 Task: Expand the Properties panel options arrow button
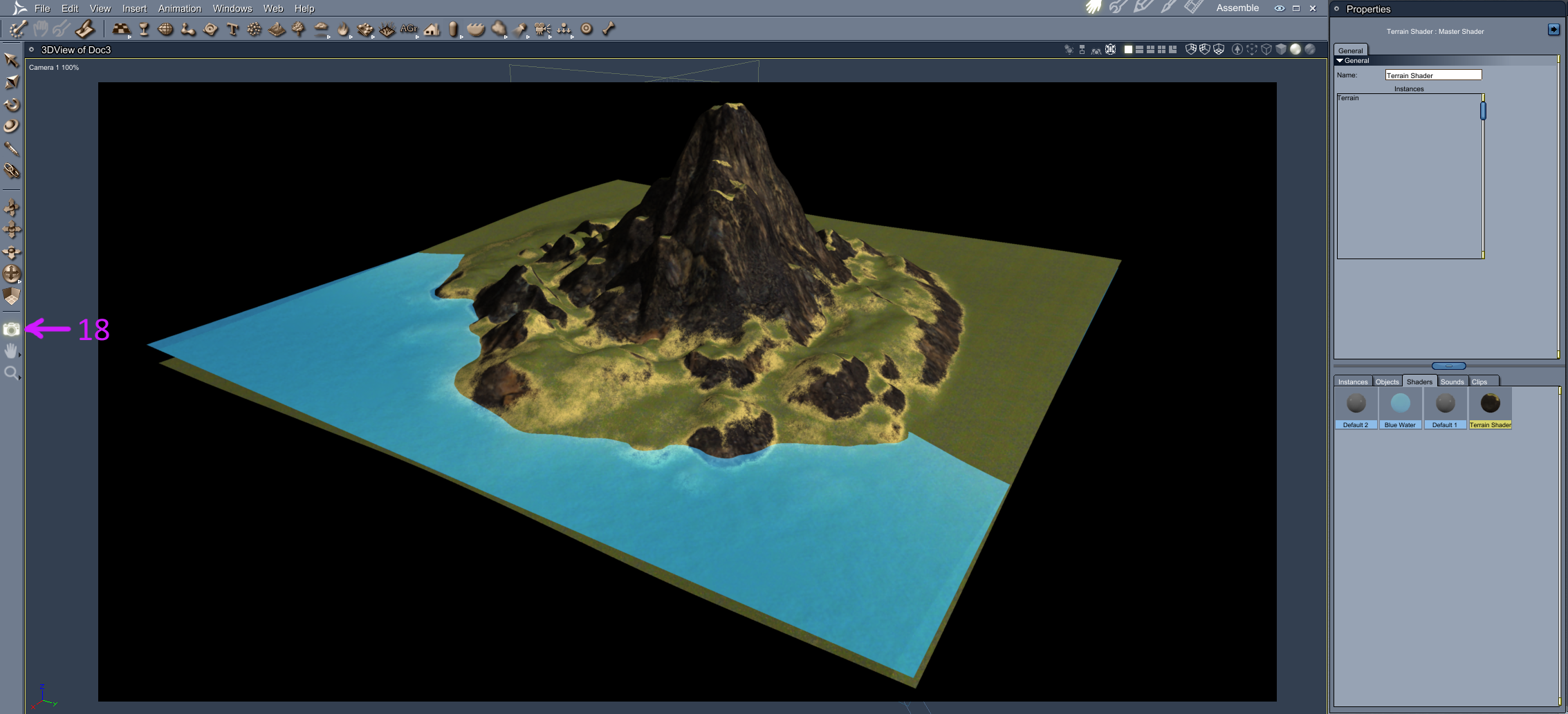pos(1553,29)
